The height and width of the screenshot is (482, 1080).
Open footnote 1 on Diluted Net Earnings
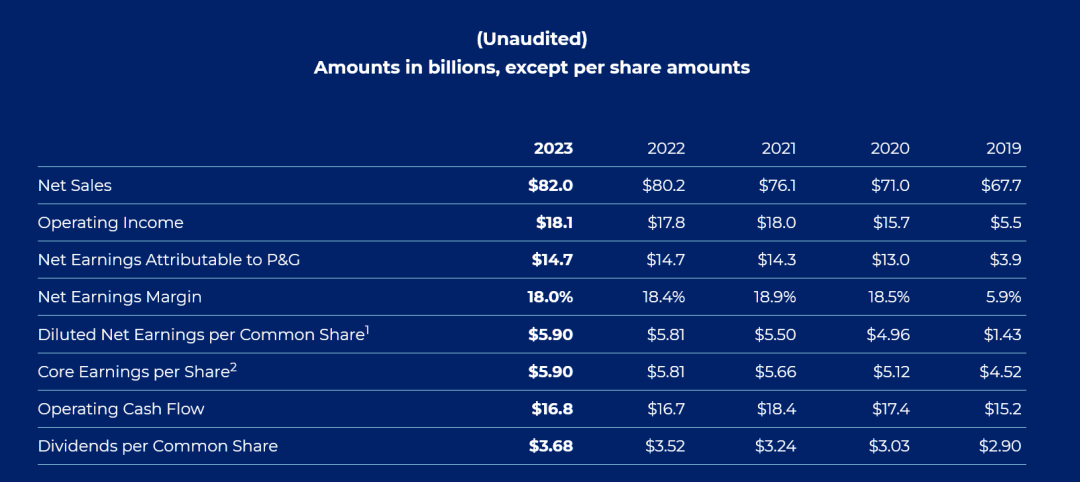coord(367,330)
